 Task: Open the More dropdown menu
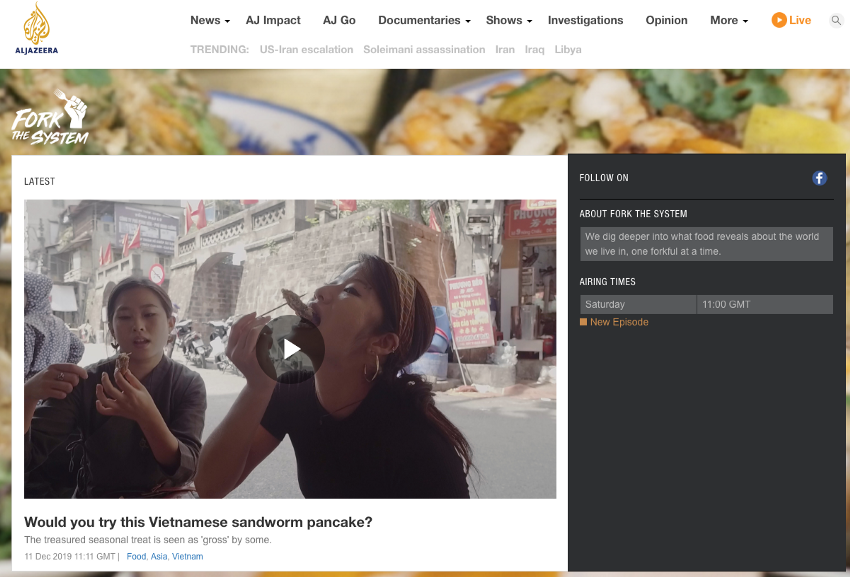(x=729, y=20)
